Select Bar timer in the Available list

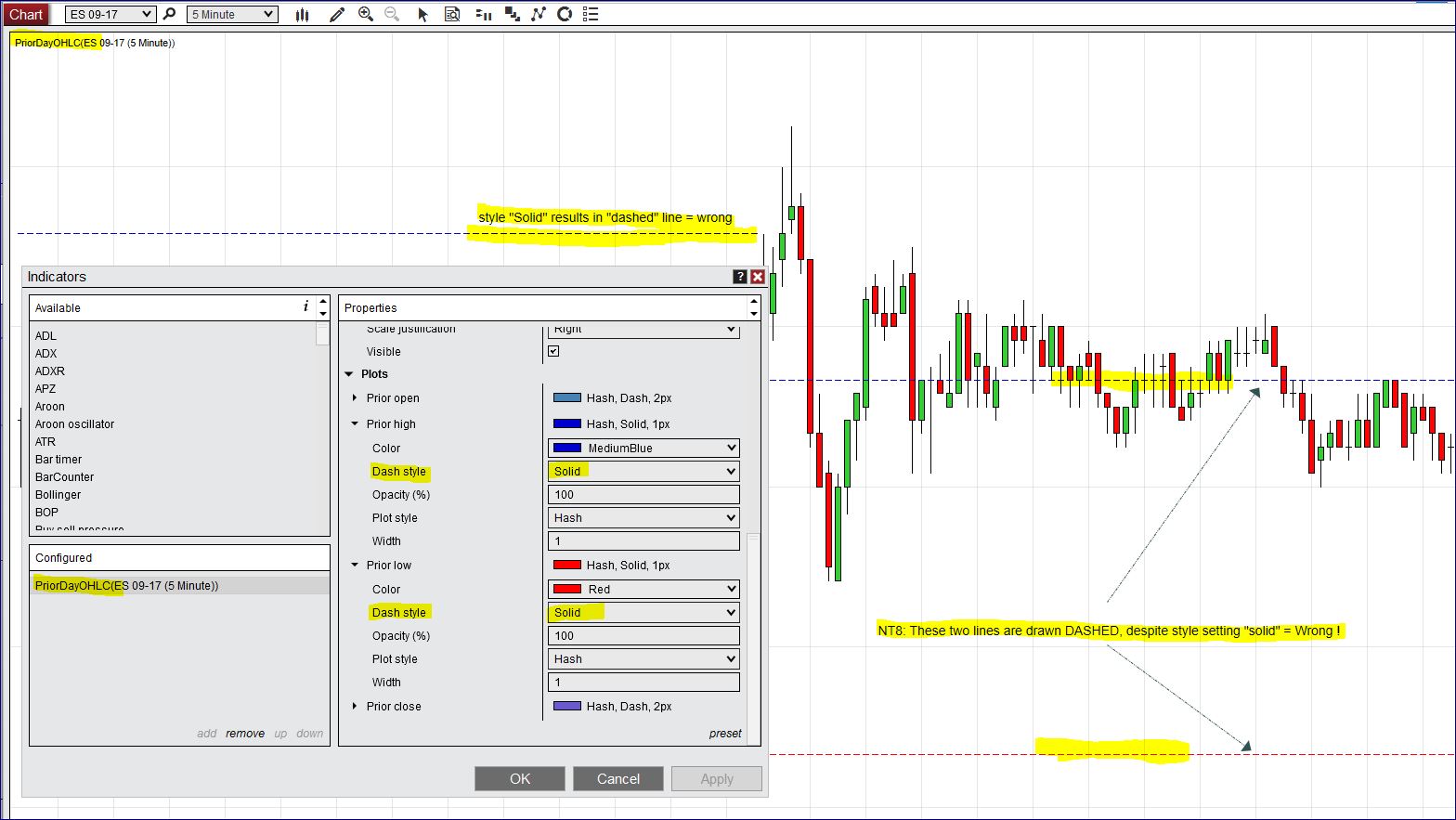pyautogui.click(x=58, y=459)
